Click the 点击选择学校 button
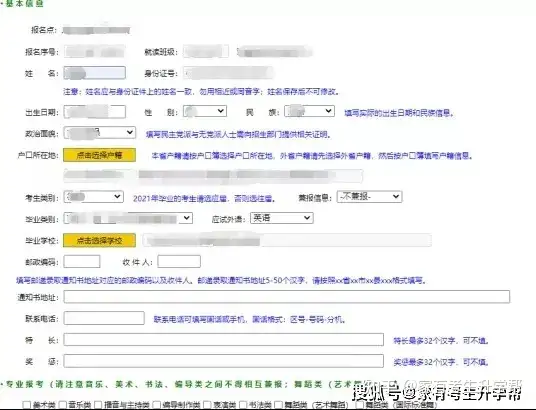 (x=99, y=240)
